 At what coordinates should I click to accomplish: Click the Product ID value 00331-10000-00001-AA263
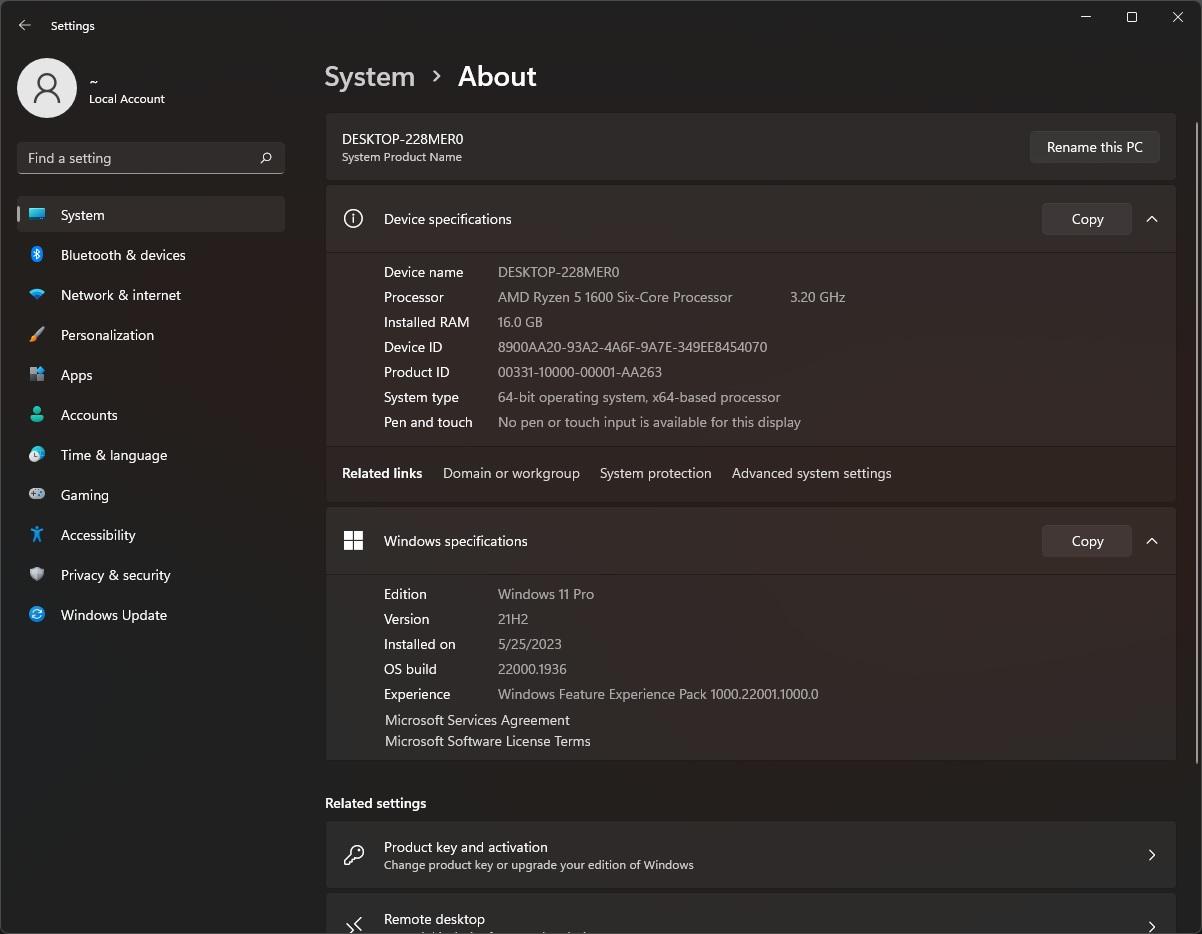point(580,372)
